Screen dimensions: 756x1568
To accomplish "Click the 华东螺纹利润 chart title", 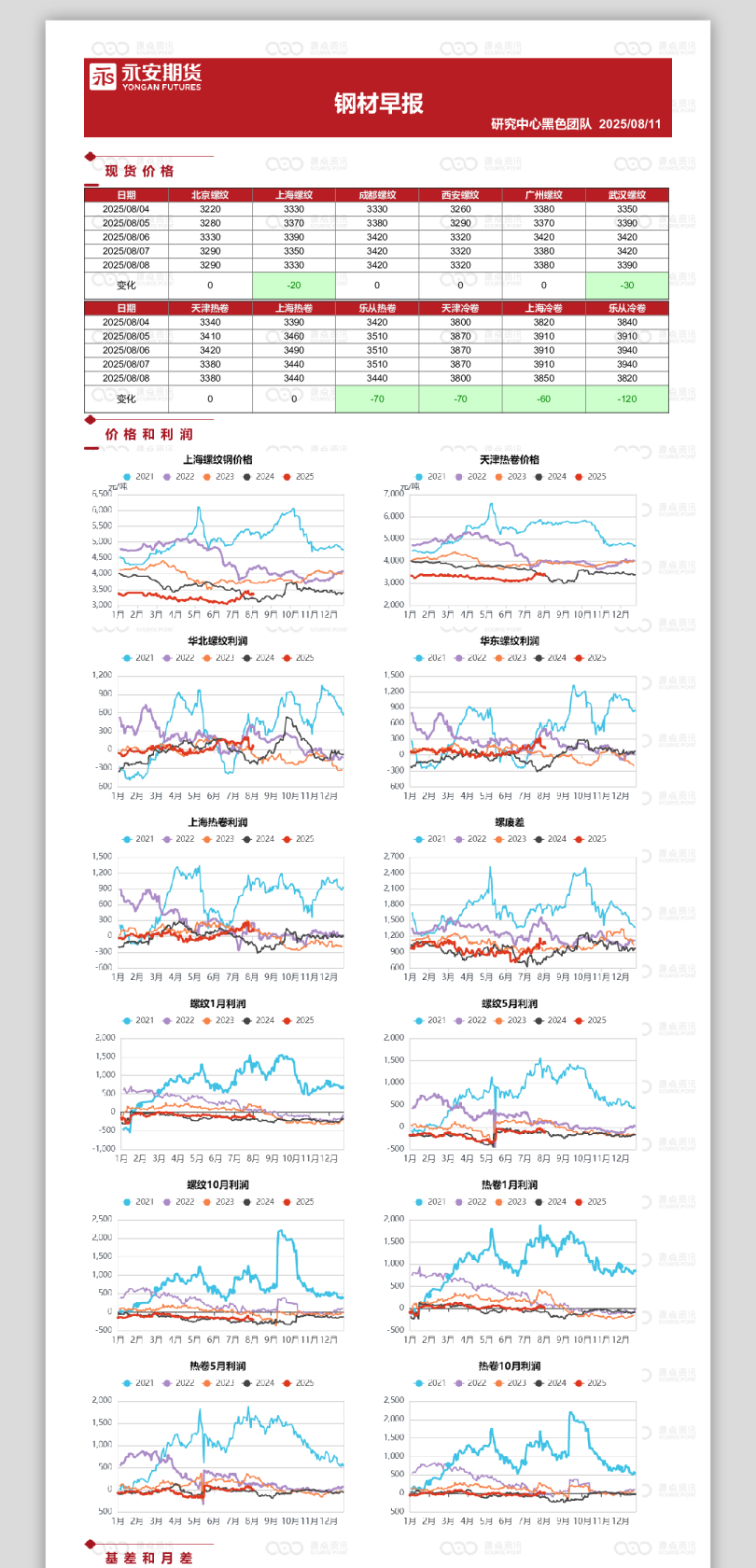I will (510, 641).
